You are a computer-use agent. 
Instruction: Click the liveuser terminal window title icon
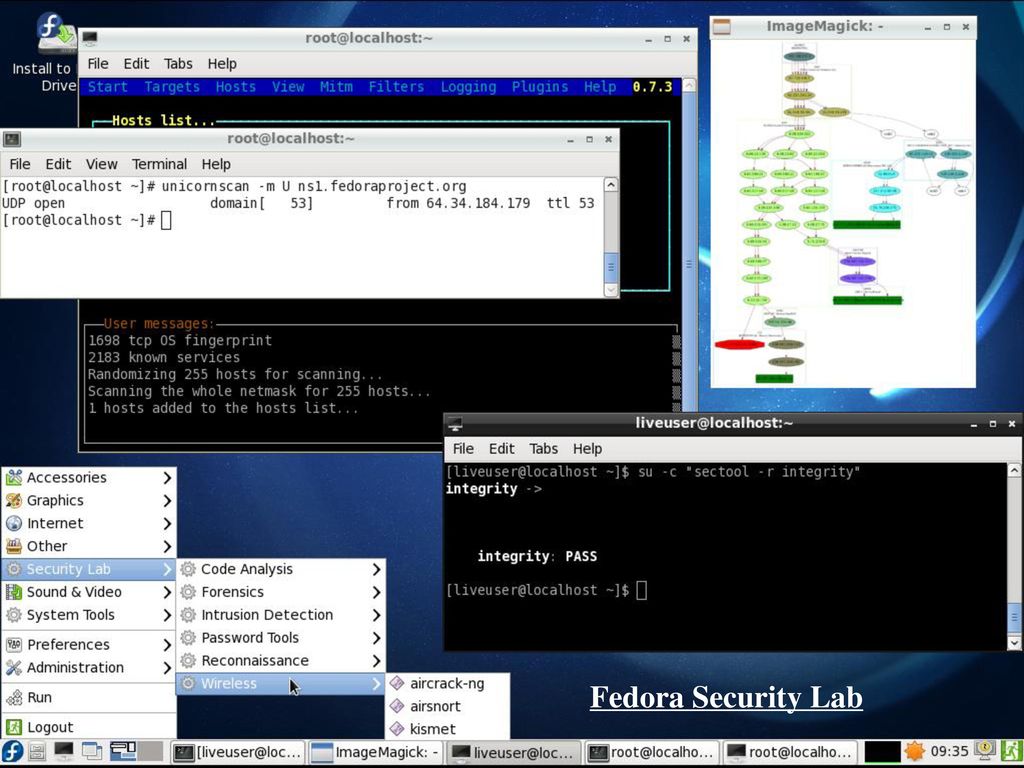(455, 424)
